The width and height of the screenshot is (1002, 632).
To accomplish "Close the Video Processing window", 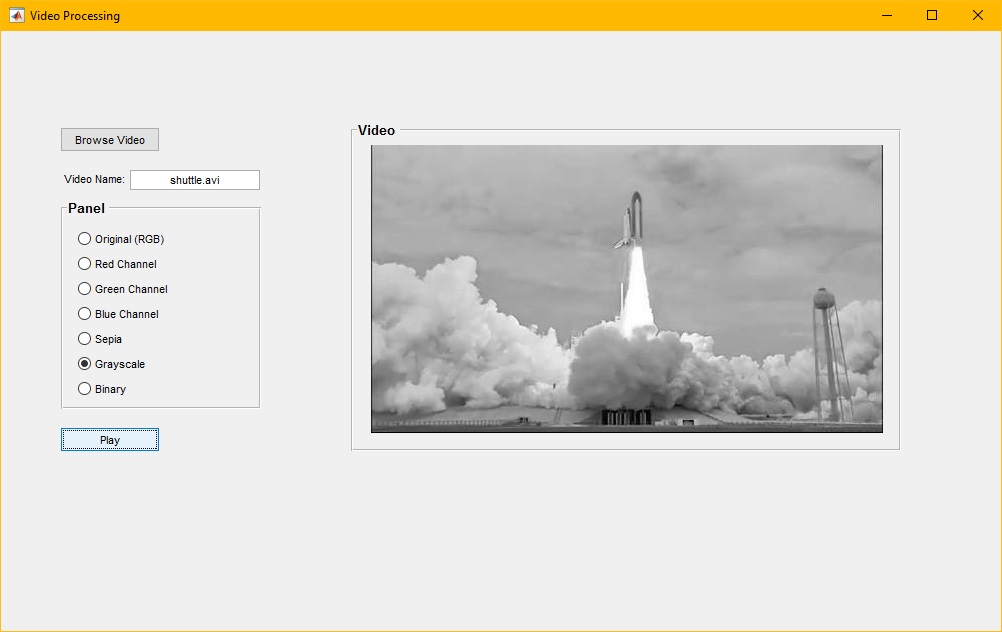I will click(978, 15).
